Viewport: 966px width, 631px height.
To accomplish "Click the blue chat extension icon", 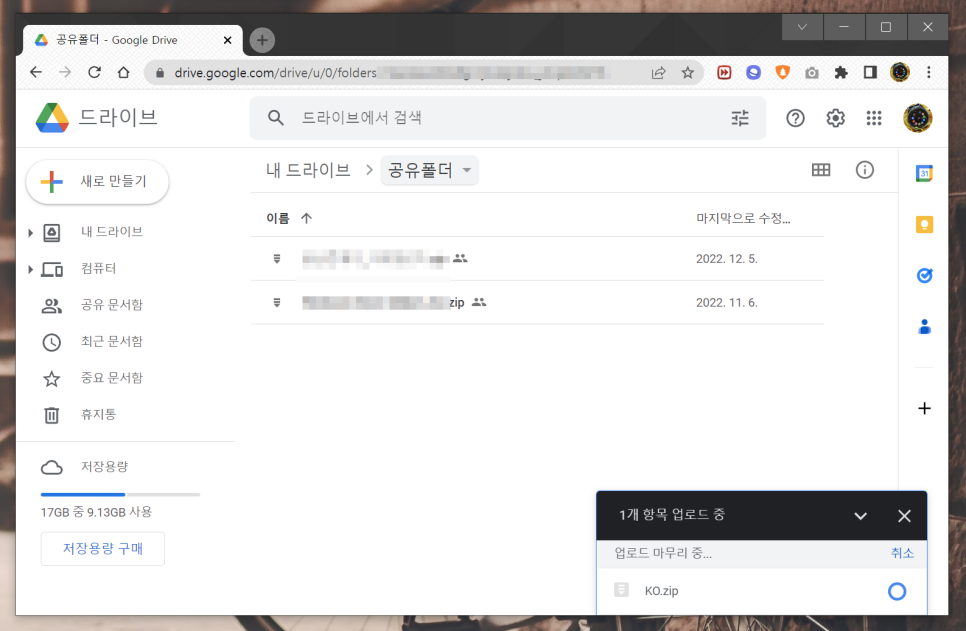I will [x=753, y=73].
